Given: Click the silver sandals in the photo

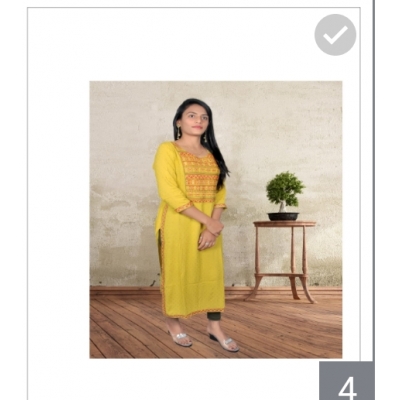Looking at the screenshot, I should (203, 339).
